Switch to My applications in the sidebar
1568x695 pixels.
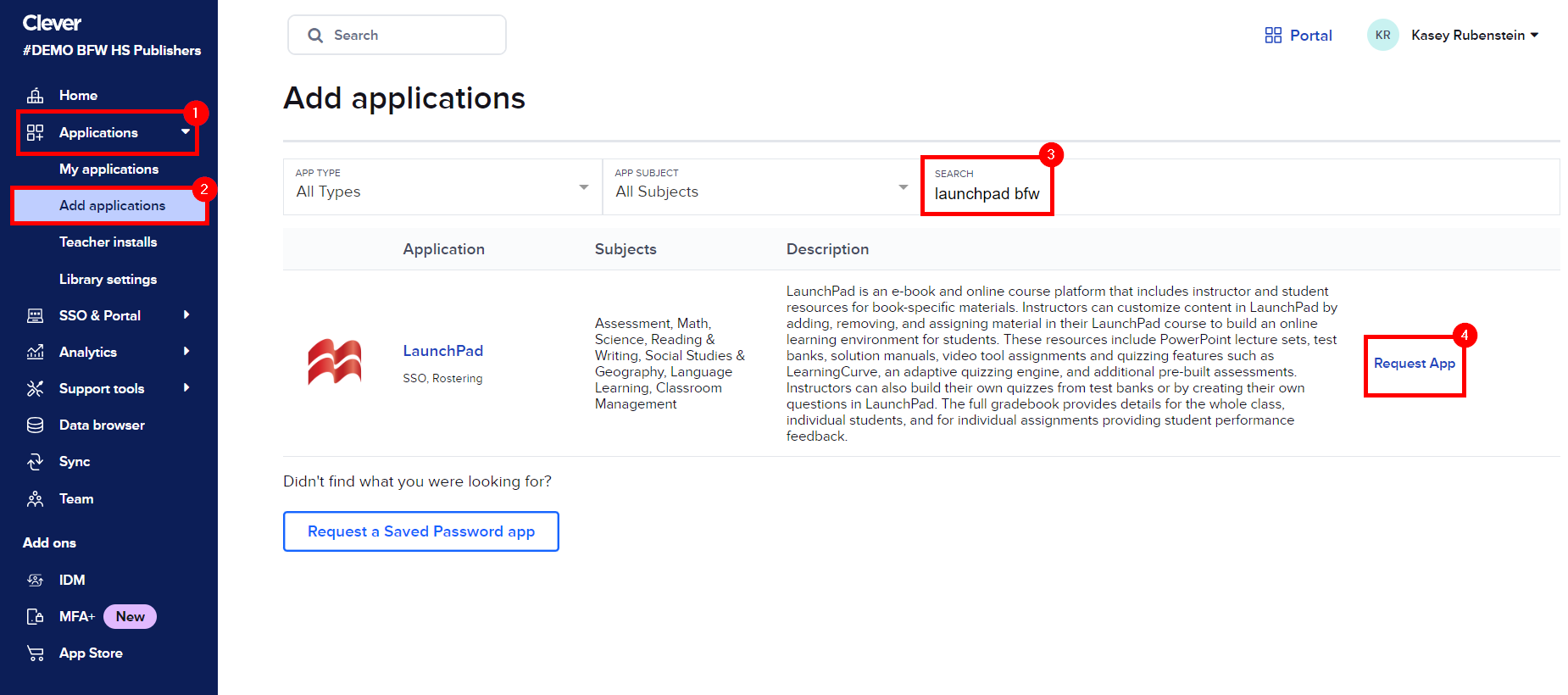(108, 169)
